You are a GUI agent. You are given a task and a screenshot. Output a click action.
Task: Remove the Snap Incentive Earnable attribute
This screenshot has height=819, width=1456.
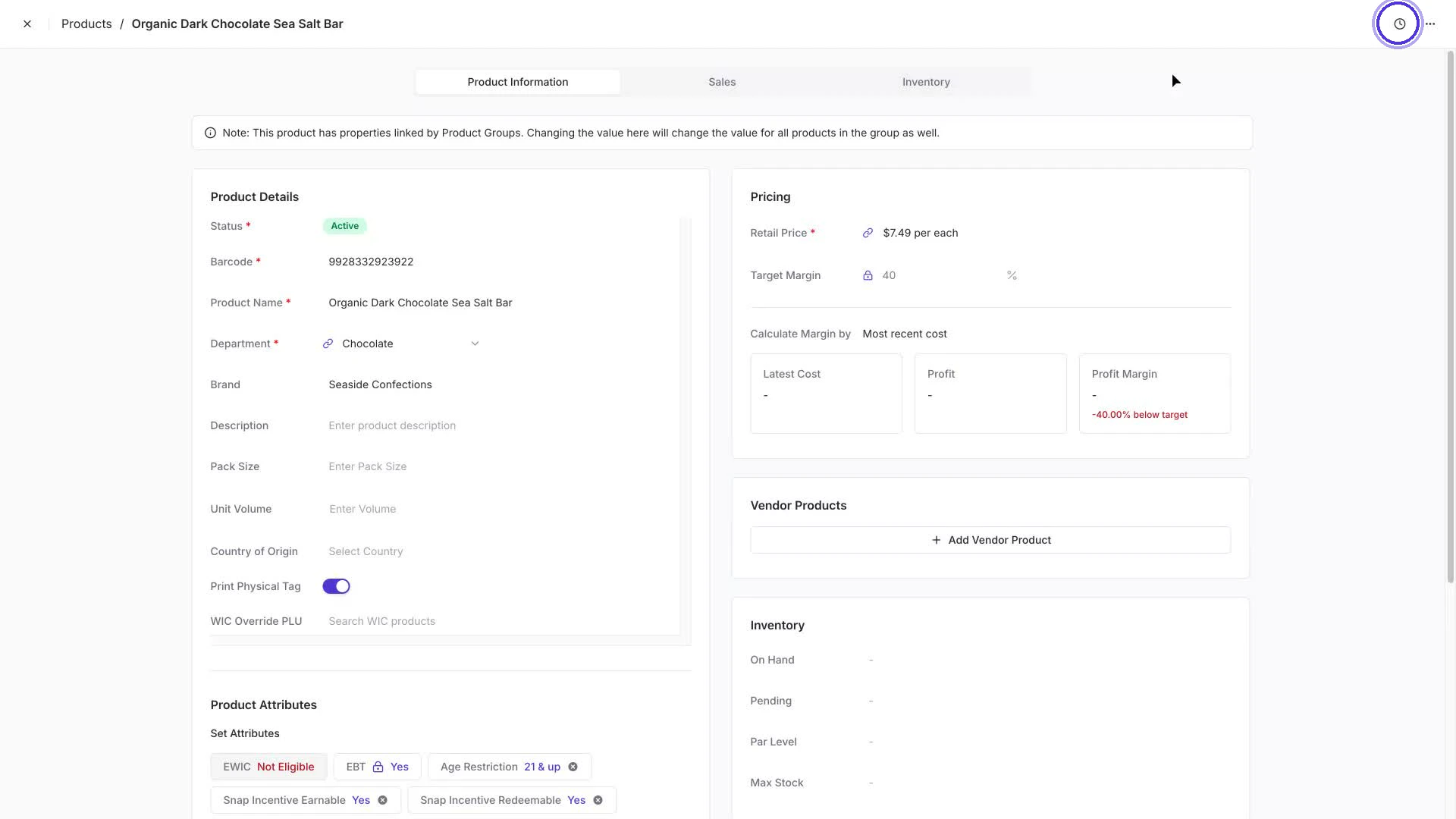click(x=382, y=800)
